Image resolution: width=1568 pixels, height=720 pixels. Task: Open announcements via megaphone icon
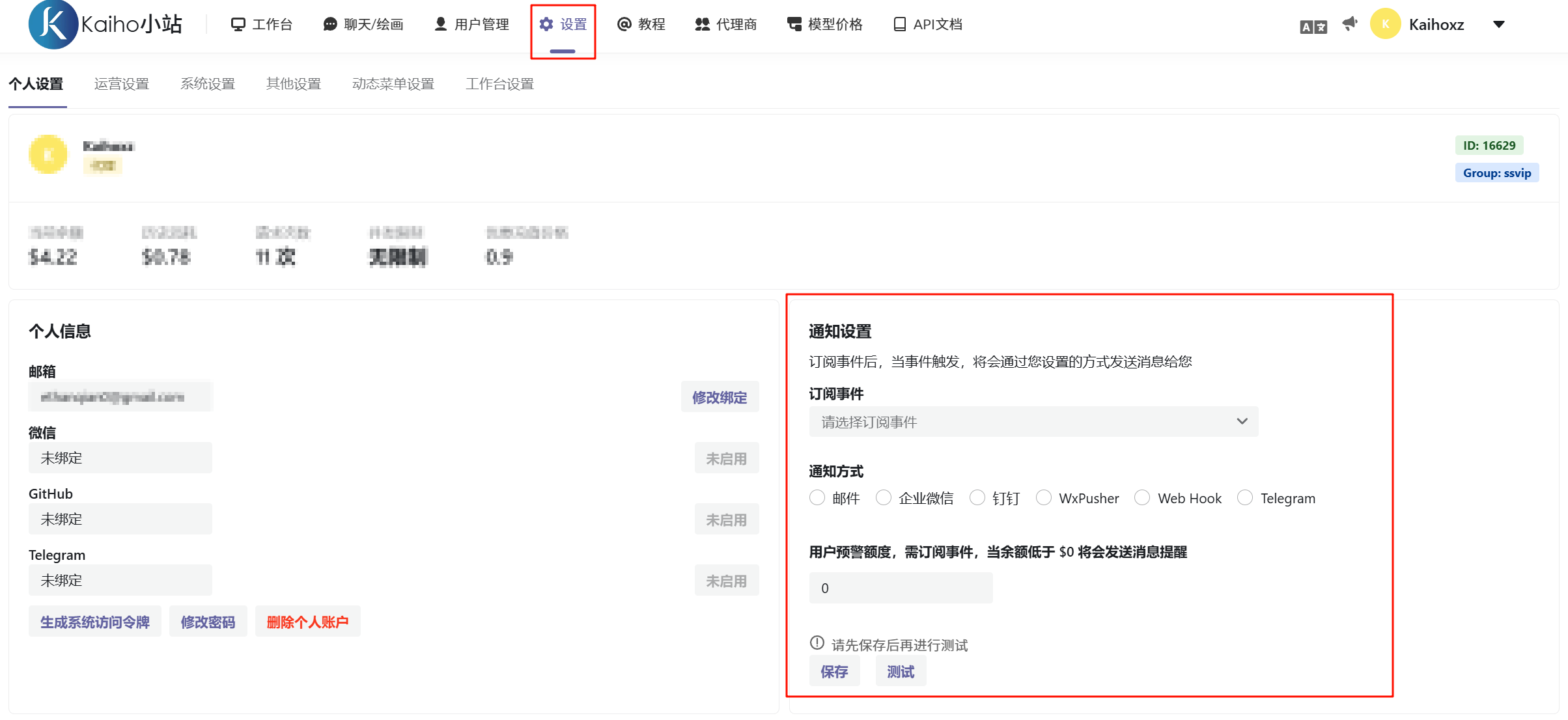(1350, 24)
